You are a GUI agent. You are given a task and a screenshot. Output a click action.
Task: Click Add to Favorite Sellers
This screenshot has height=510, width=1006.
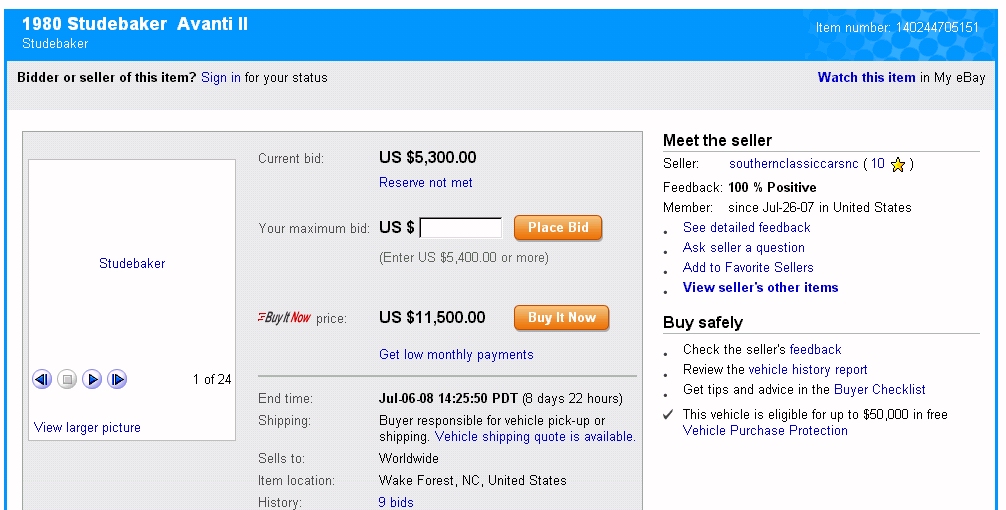click(748, 268)
